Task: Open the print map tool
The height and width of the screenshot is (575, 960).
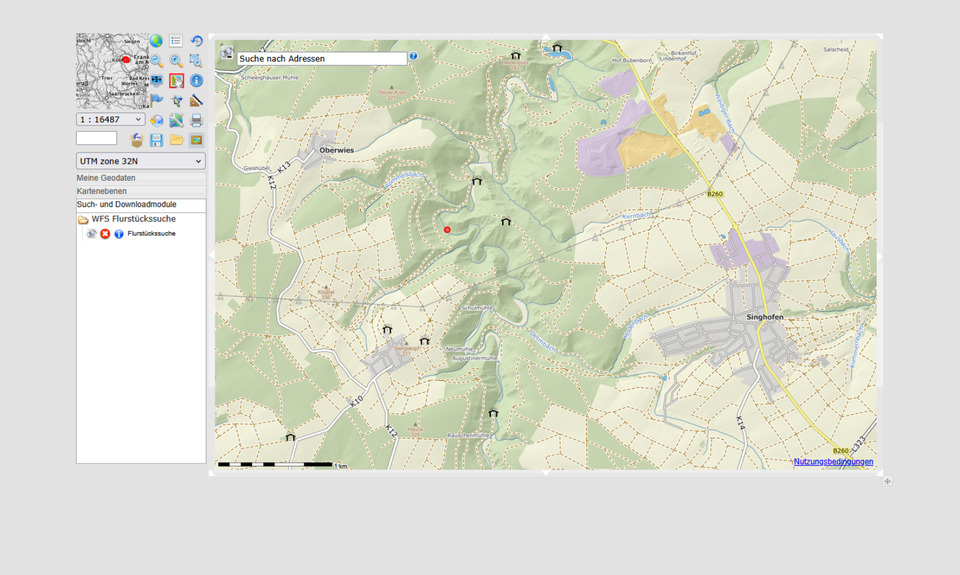Action: 196,120
